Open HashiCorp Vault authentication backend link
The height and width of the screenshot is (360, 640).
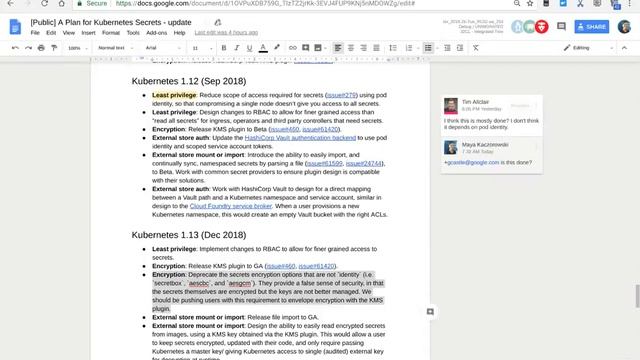coord(300,138)
